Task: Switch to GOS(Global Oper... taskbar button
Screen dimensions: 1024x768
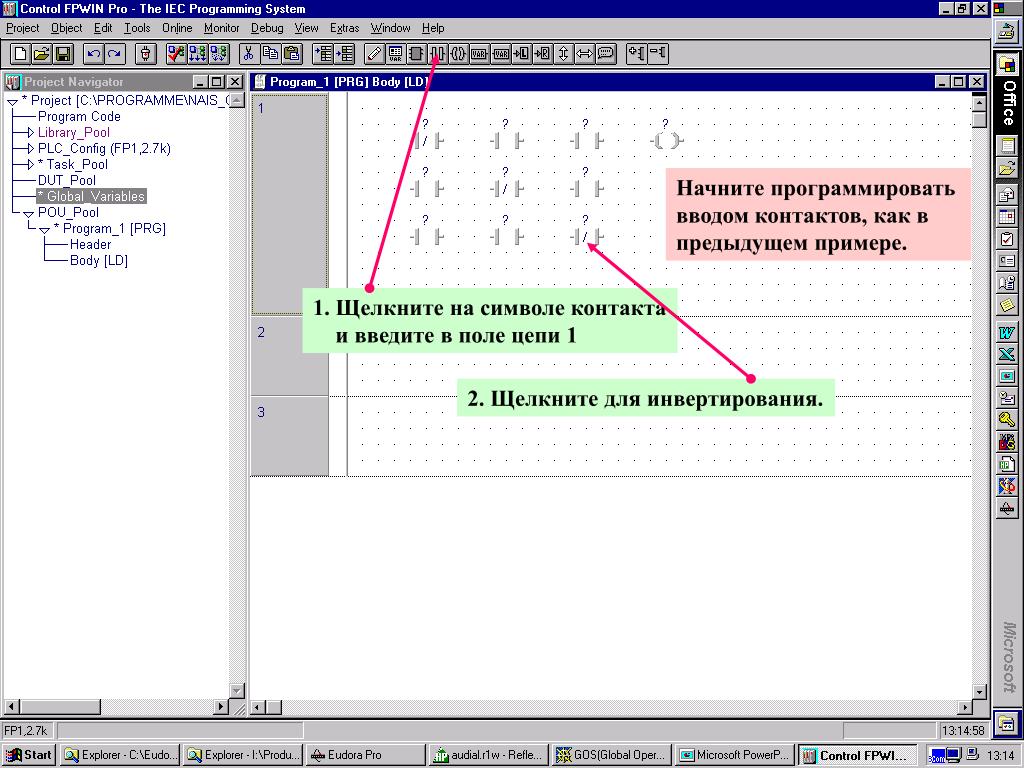Action: (611, 755)
